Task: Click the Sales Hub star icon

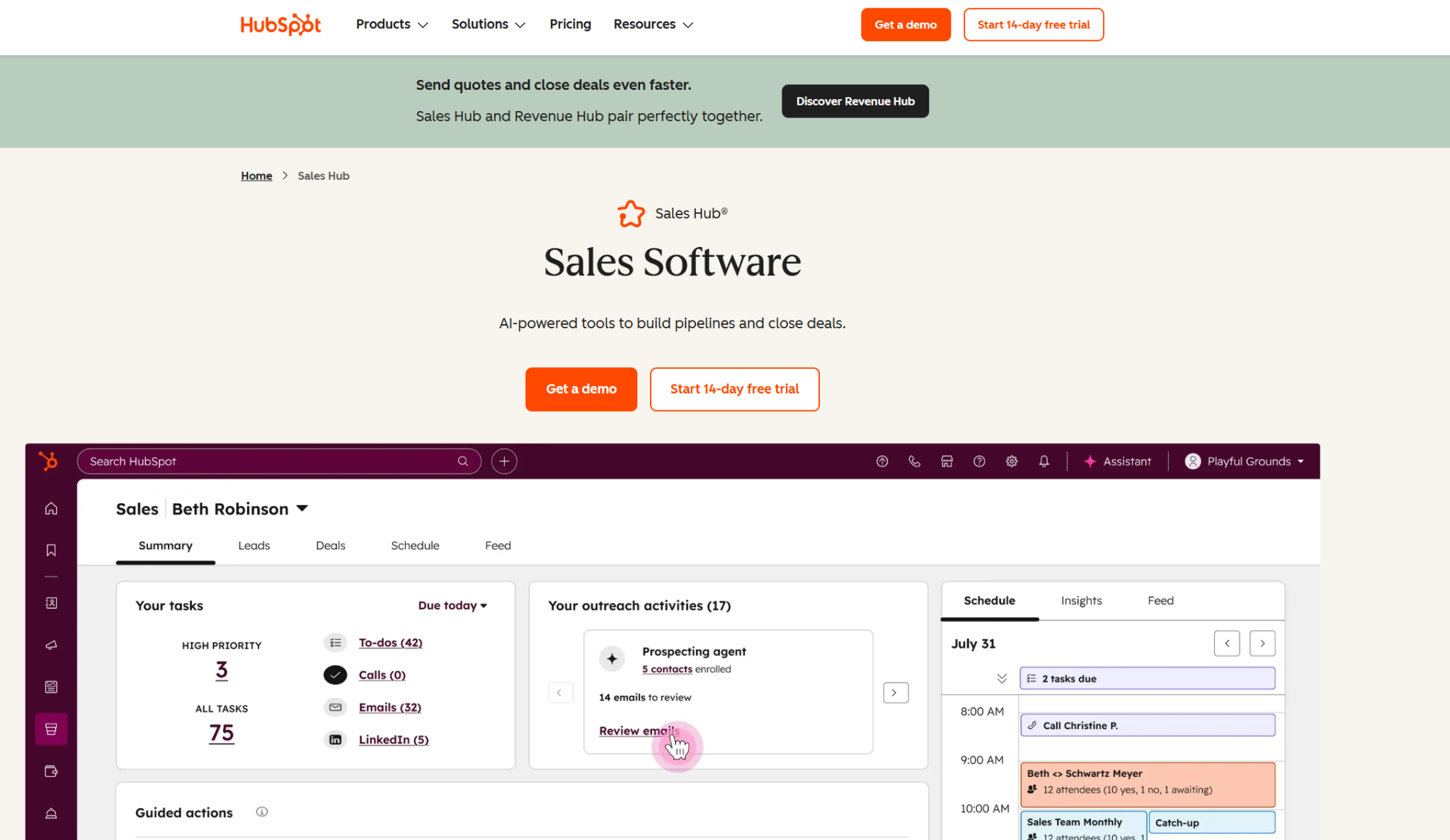Action: [631, 214]
